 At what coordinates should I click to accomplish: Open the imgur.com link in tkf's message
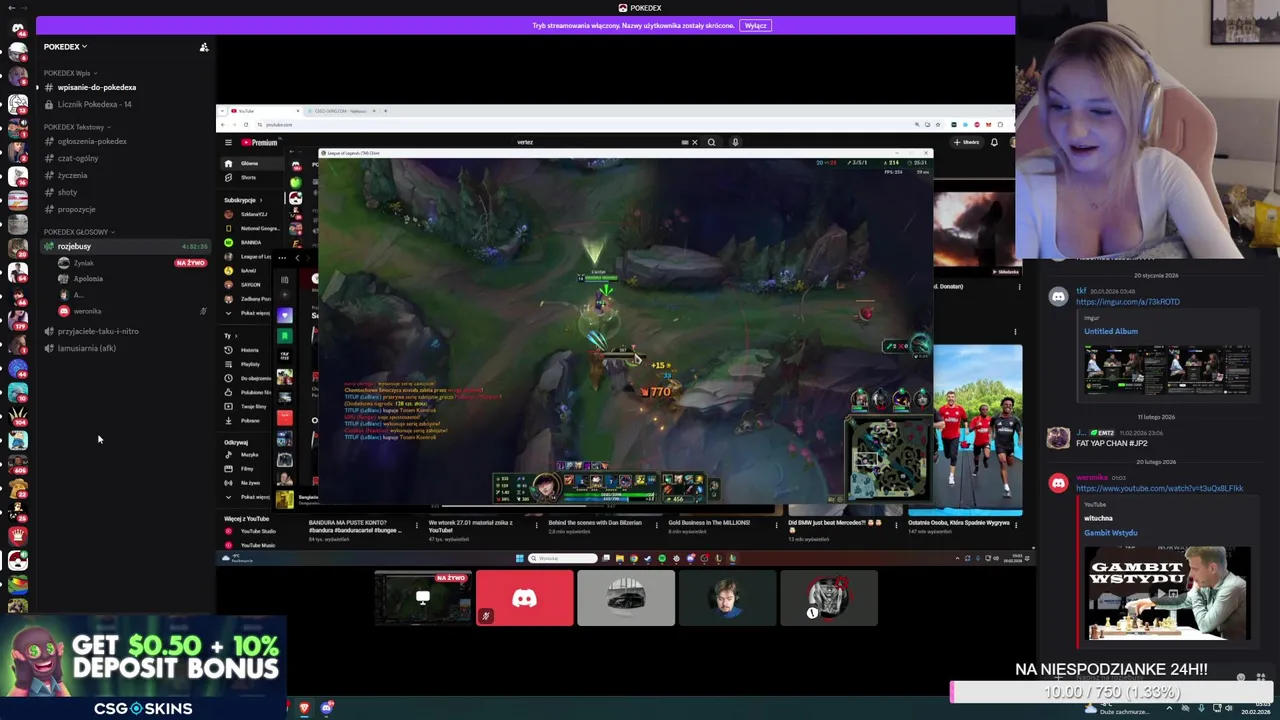(1128, 302)
